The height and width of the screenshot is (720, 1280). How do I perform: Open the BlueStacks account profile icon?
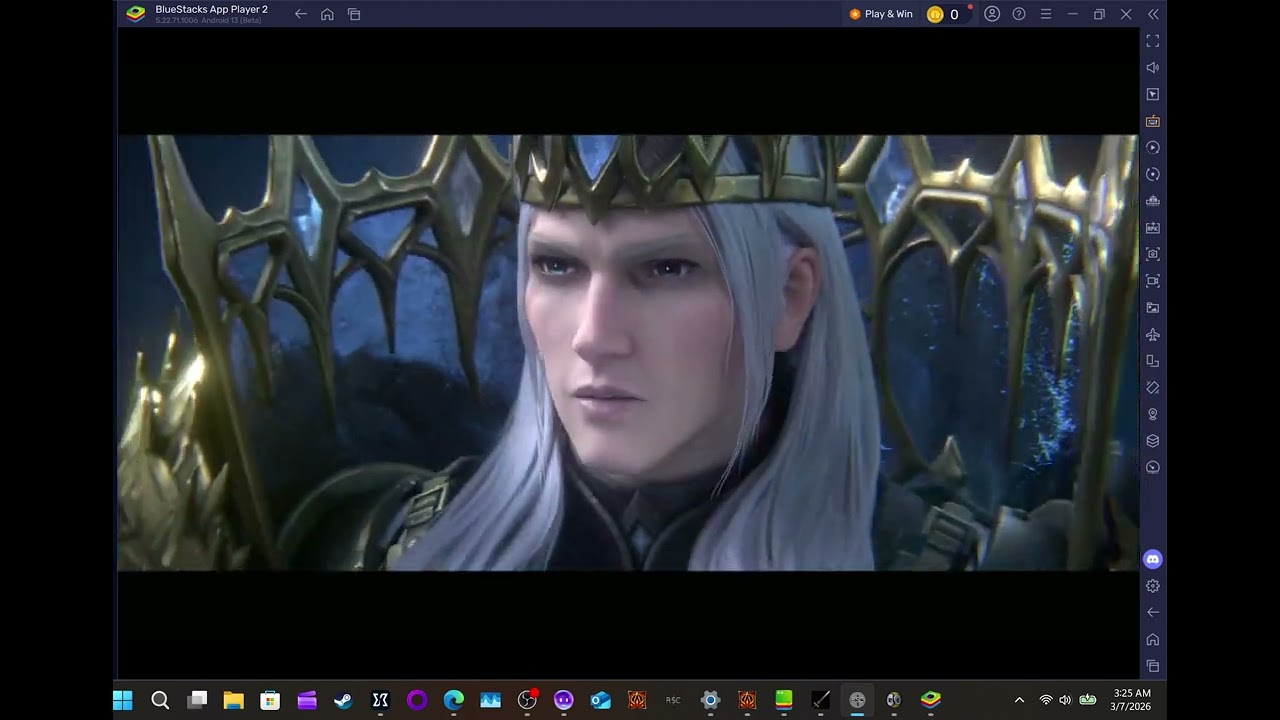pyautogui.click(x=992, y=14)
